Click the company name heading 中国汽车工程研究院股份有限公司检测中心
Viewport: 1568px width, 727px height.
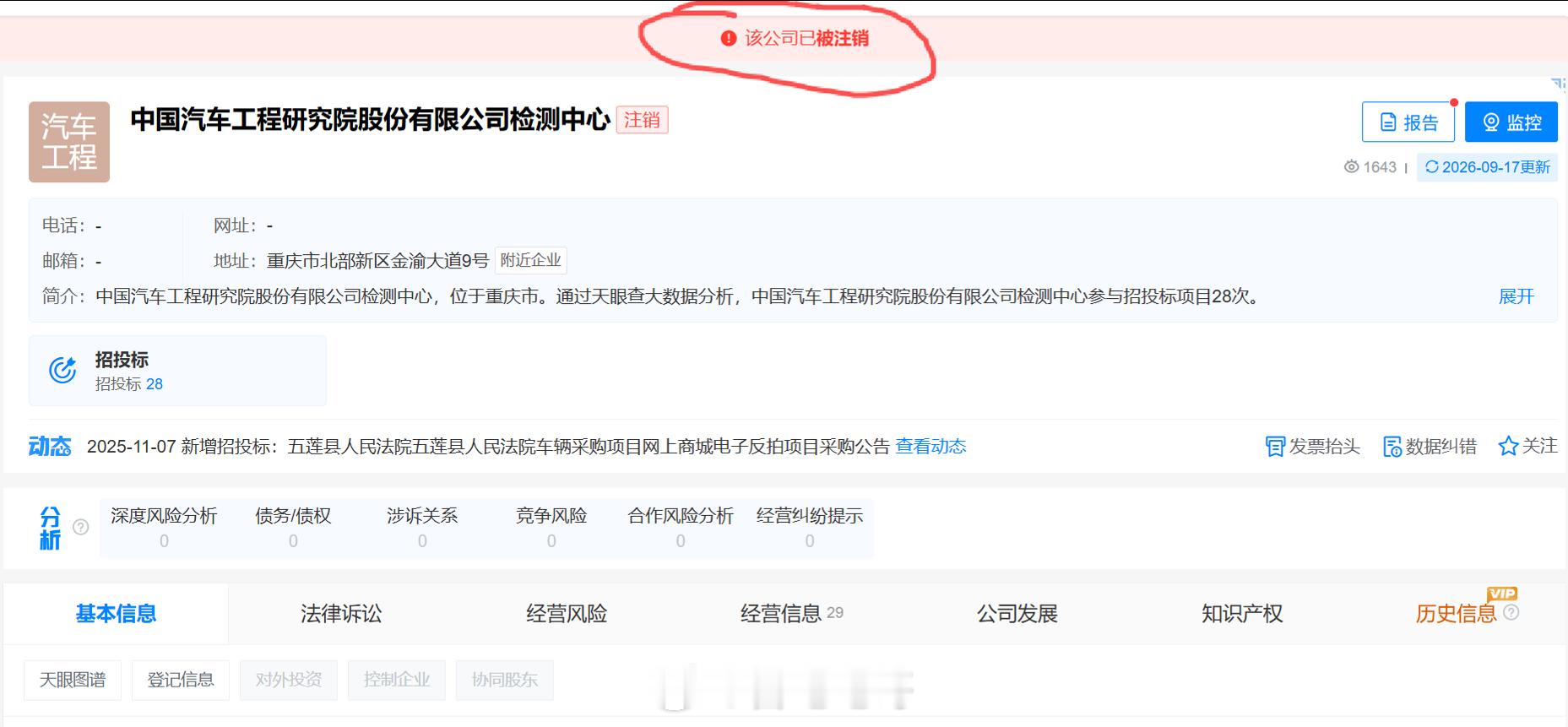(370, 120)
